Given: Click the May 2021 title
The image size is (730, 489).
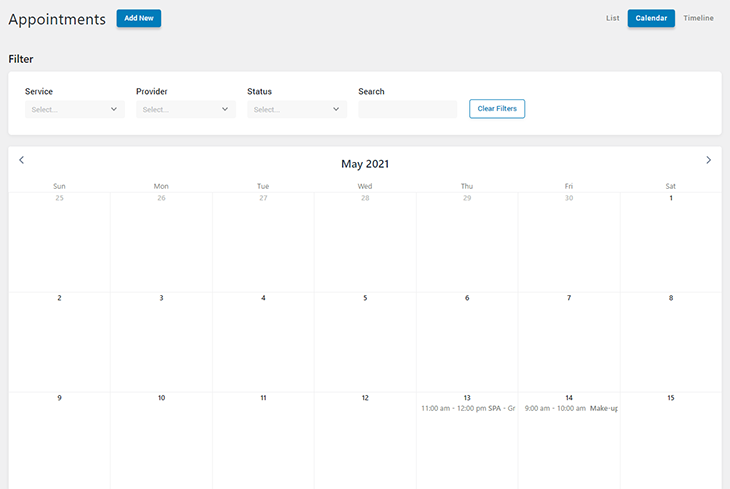Looking at the screenshot, I should (365, 164).
